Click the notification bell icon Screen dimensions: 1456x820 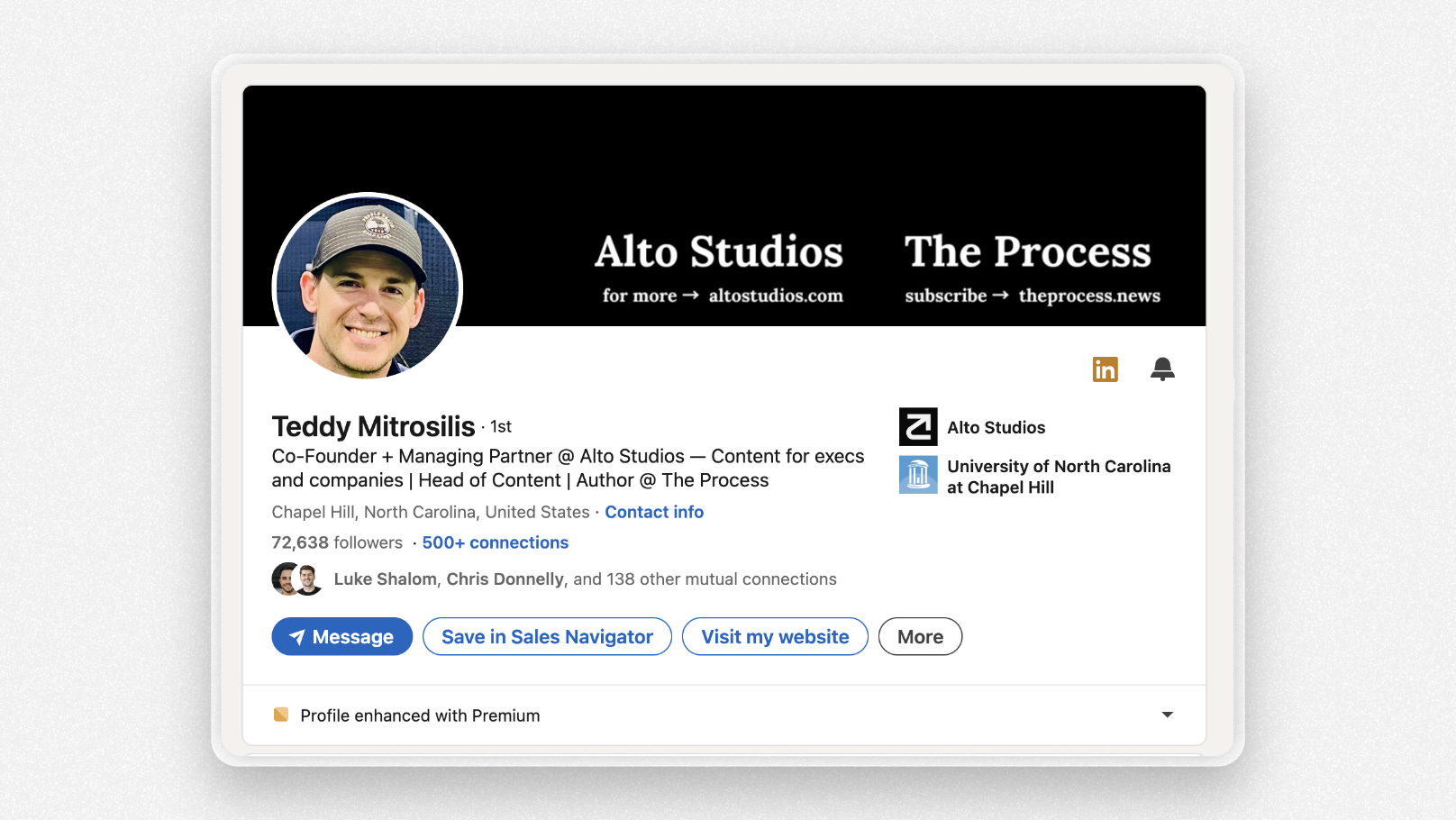pos(1162,369)
